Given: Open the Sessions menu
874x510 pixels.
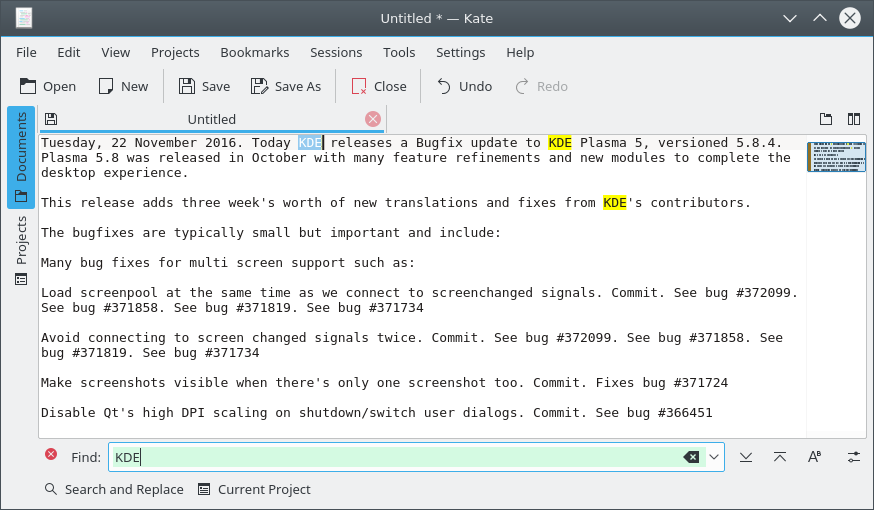Looking at the screenshot, I should tap(336, 52).
